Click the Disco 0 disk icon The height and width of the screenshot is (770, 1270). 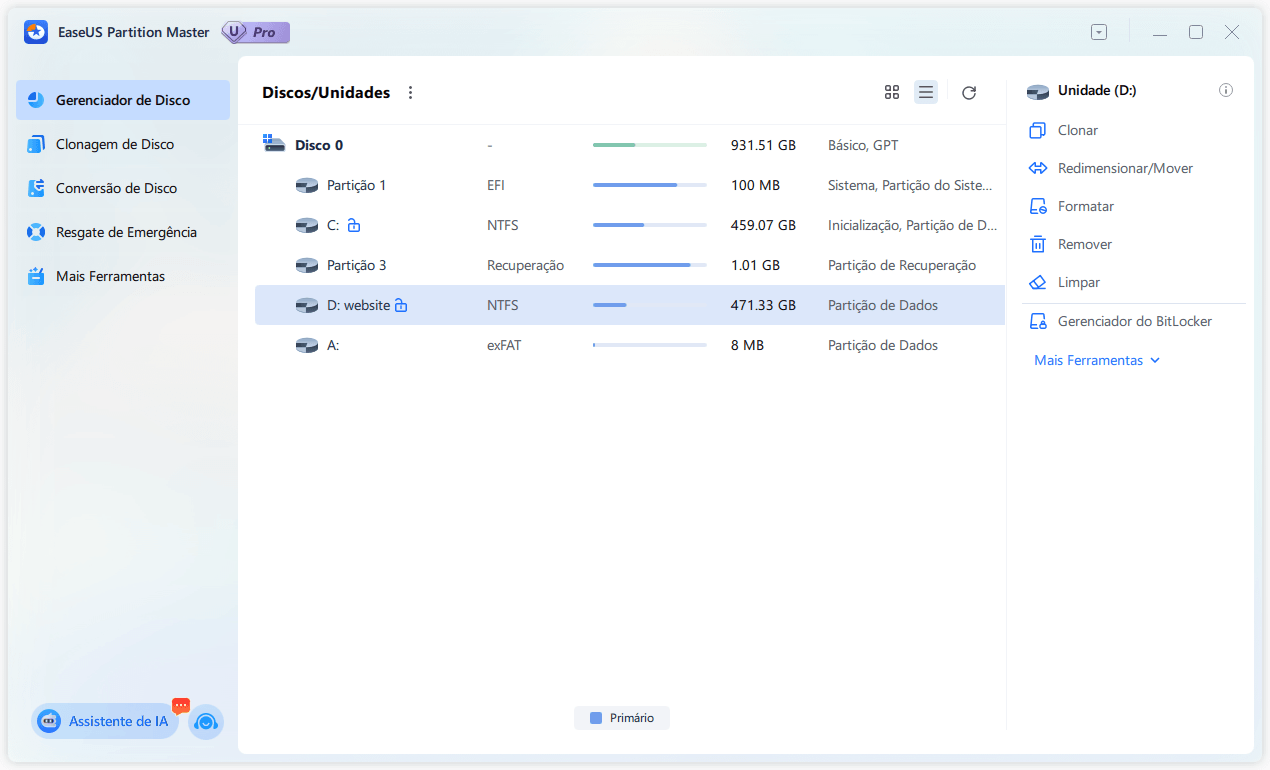[x=274, y=144]
